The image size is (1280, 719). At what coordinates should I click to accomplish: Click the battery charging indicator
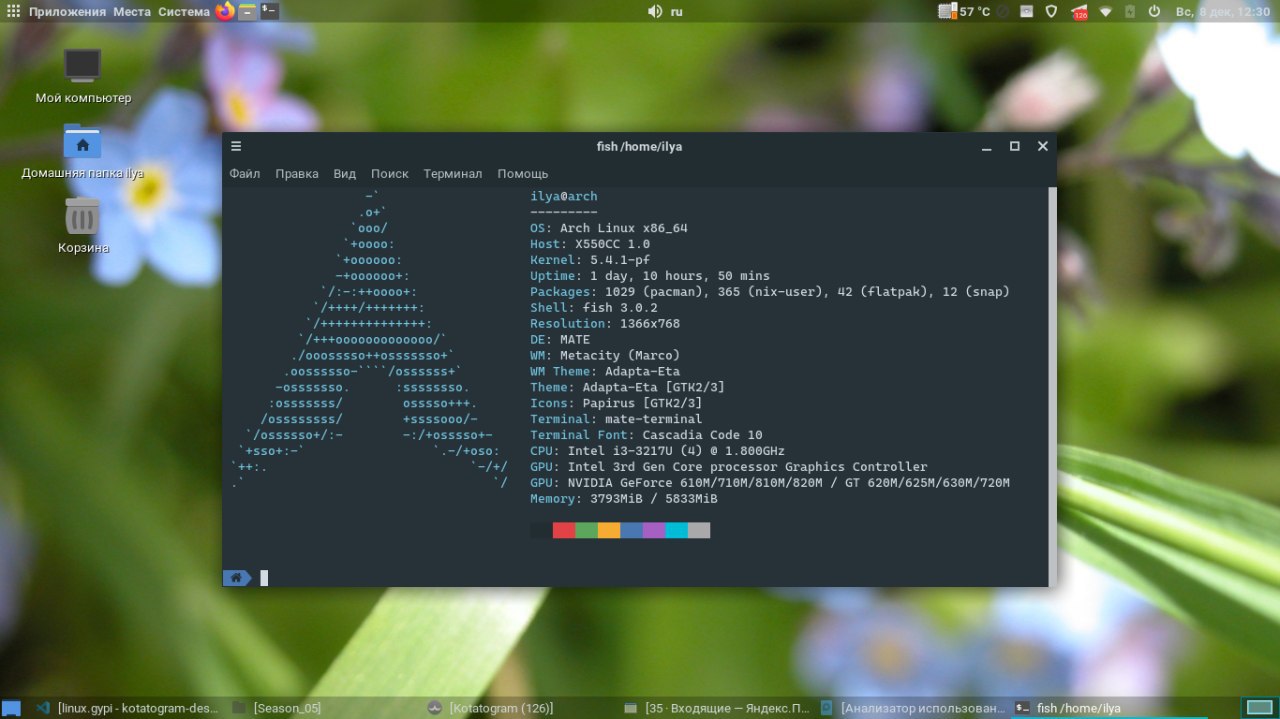1129,12
